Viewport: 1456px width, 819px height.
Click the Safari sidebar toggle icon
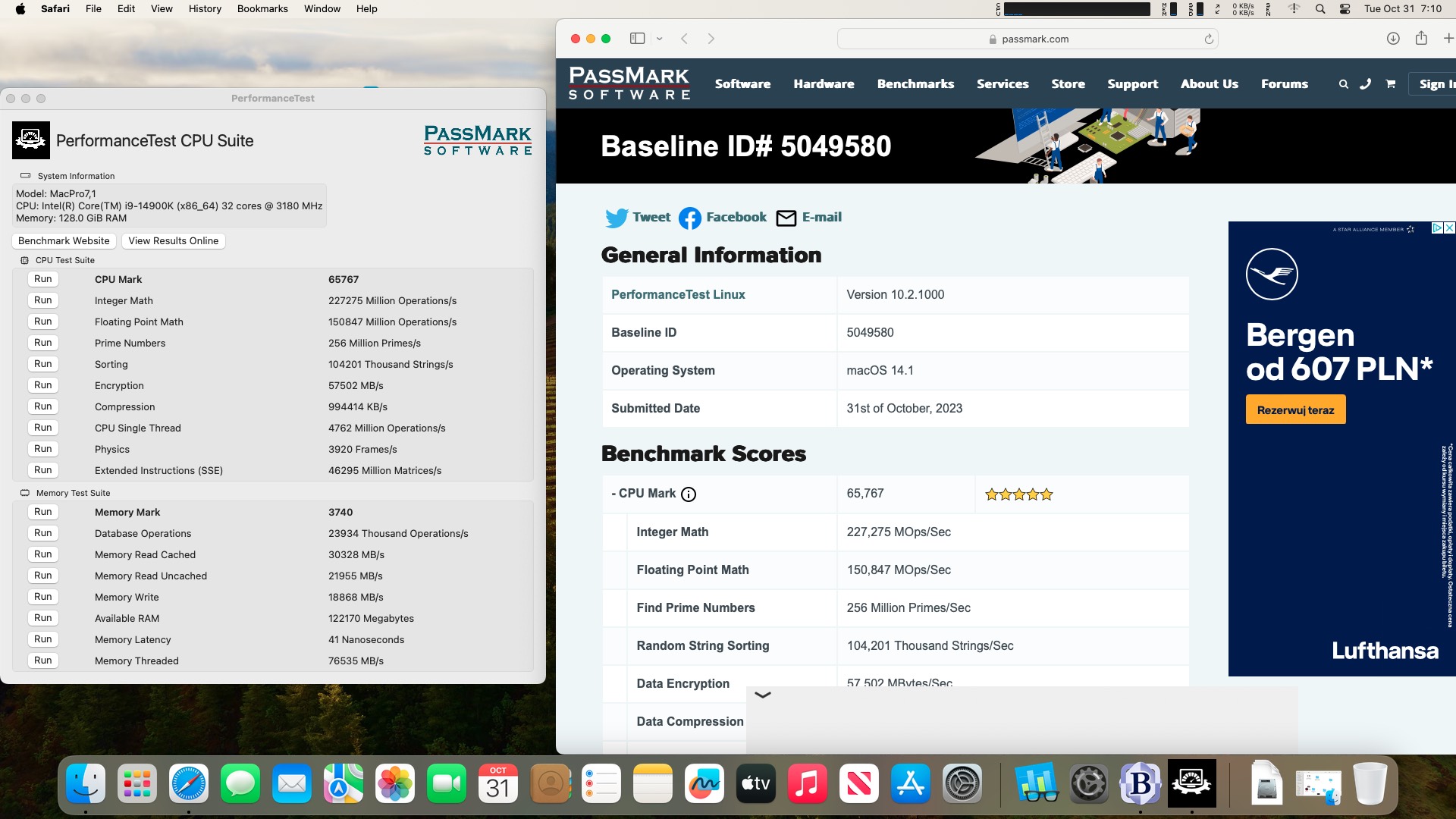[x=637, y=39]
